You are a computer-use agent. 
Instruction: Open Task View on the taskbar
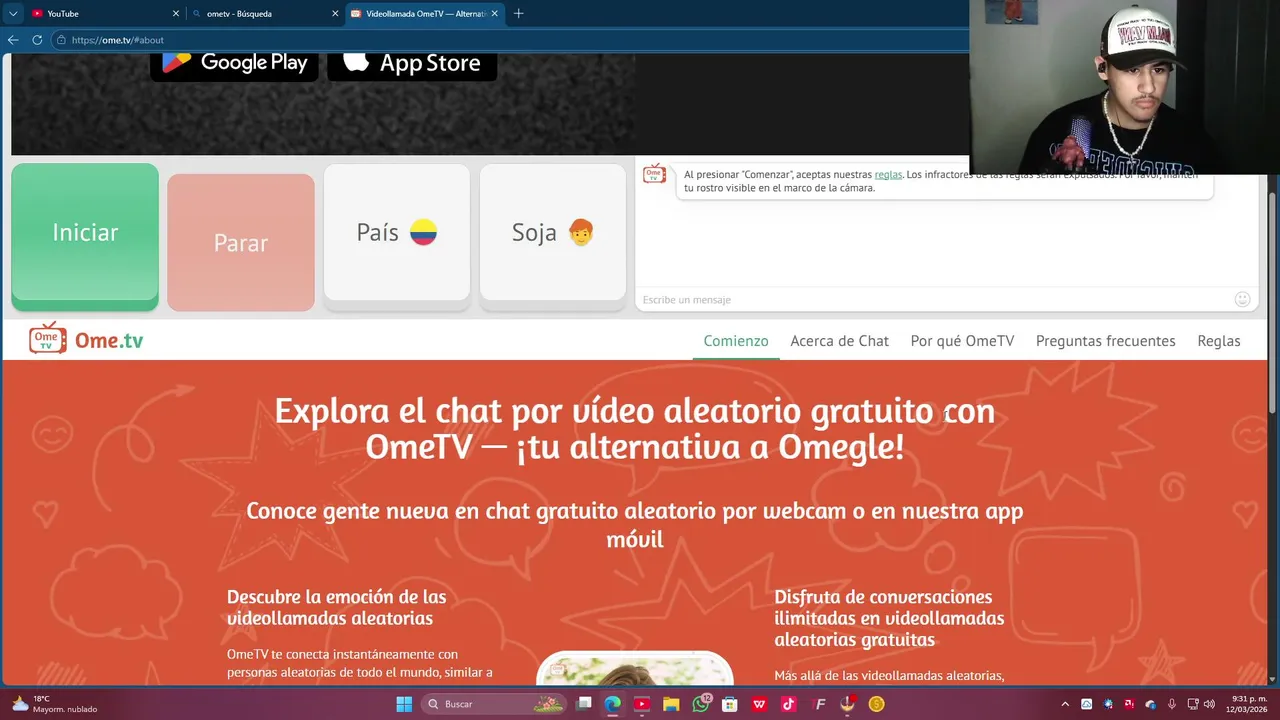pyautogui.click(x=584, y=704)
